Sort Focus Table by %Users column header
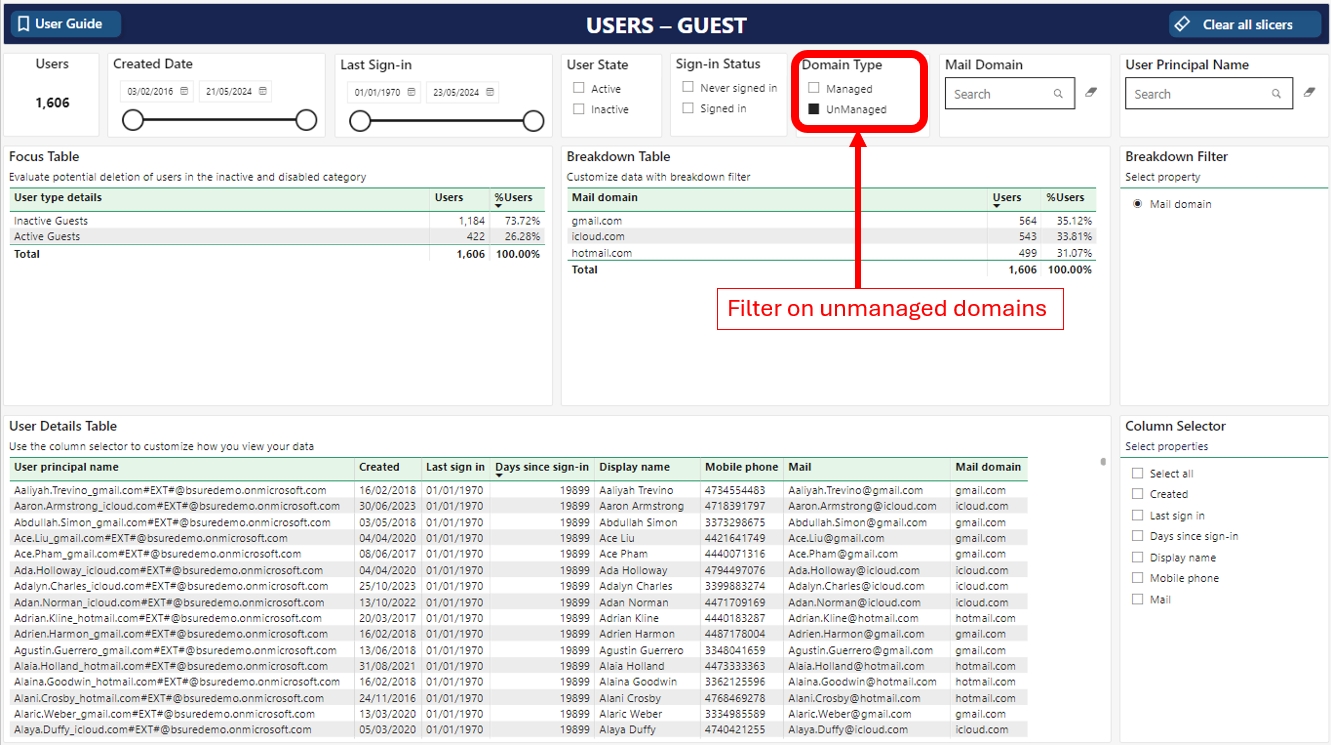Image resolution: width=1331 pixels, height=745 pixels. (516, 198)
